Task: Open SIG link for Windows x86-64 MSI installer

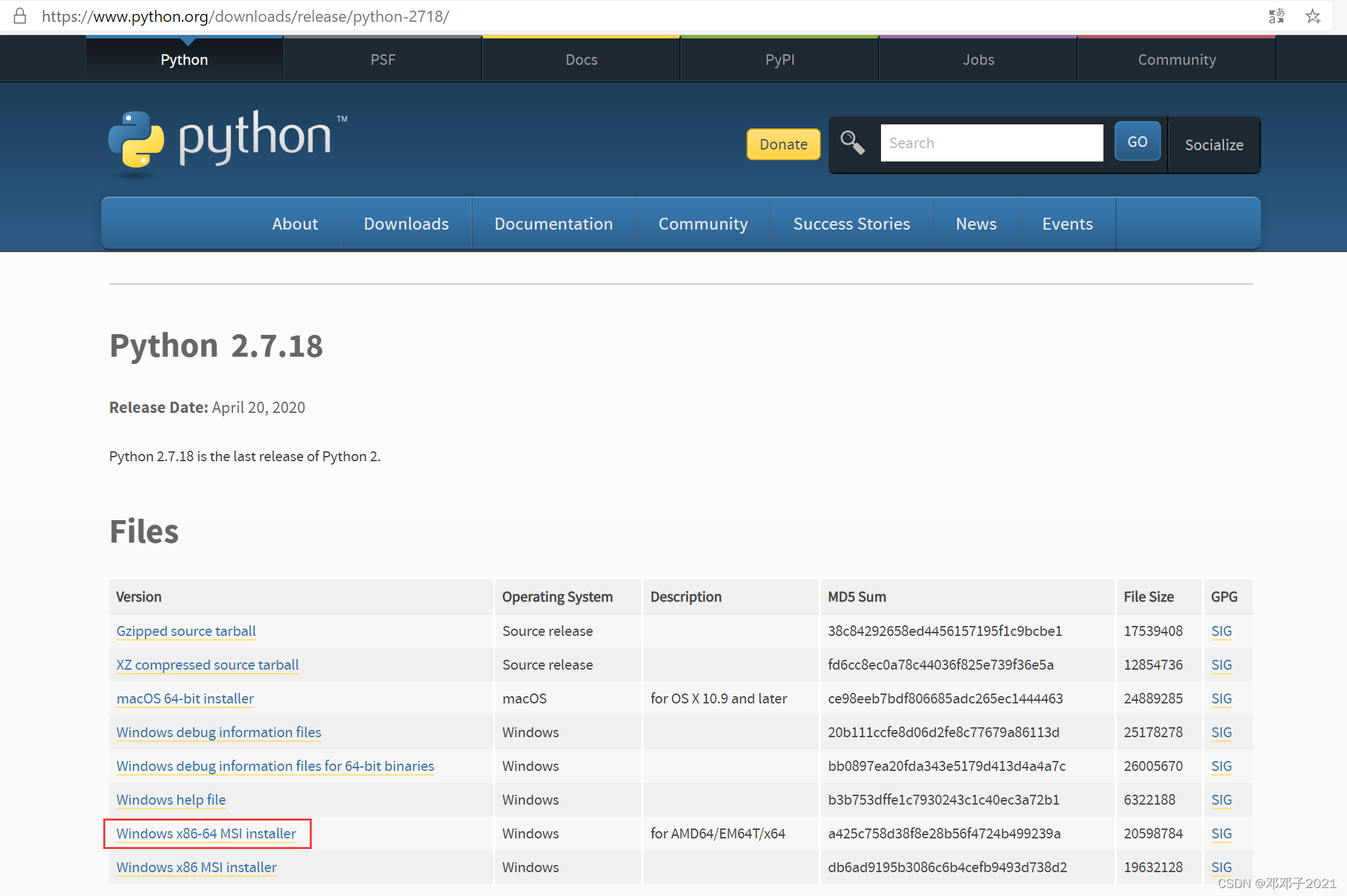Action: pyautogui.click(x=1221, y=834)
